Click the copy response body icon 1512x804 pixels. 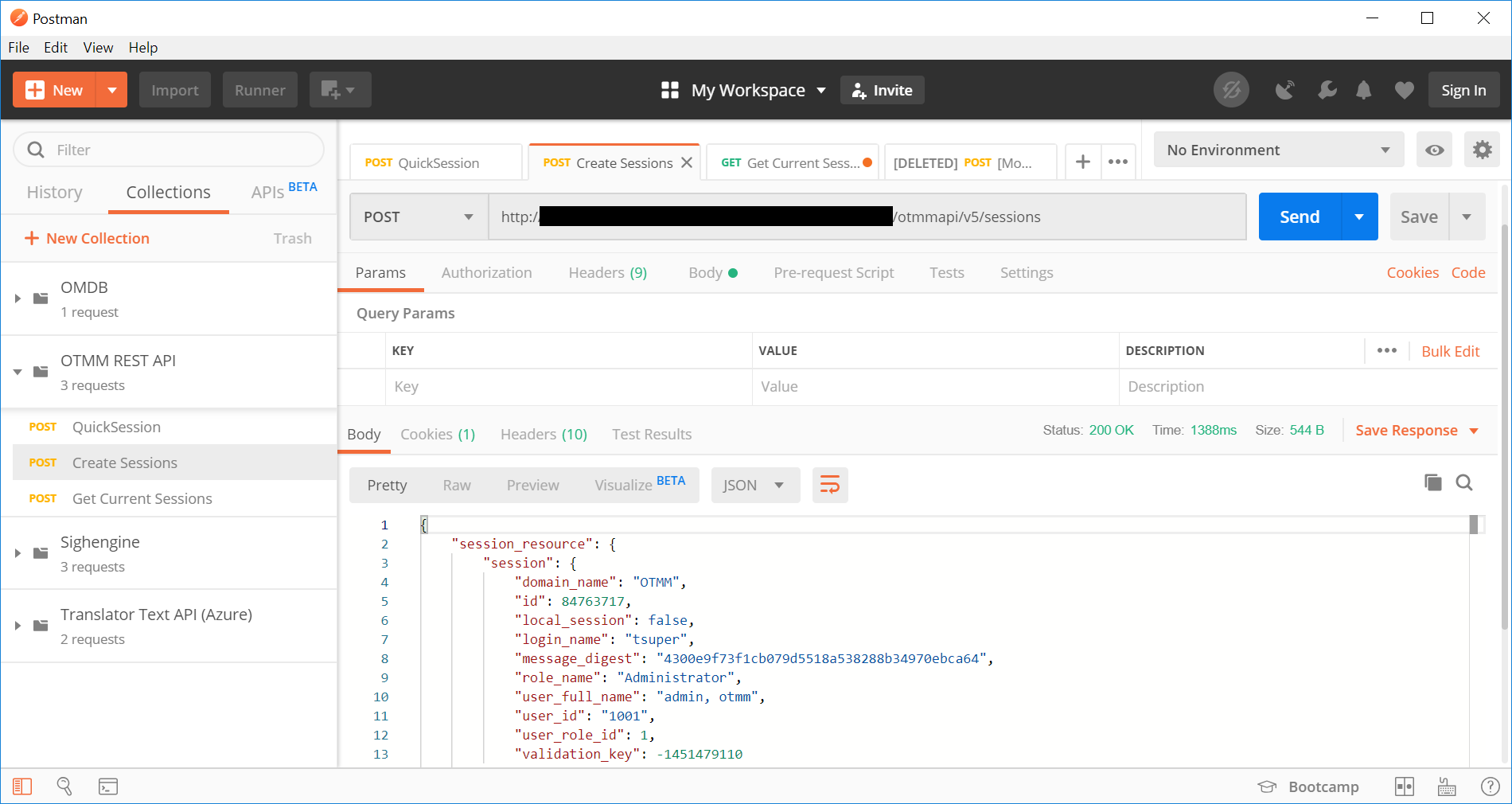coord(1432,482)
